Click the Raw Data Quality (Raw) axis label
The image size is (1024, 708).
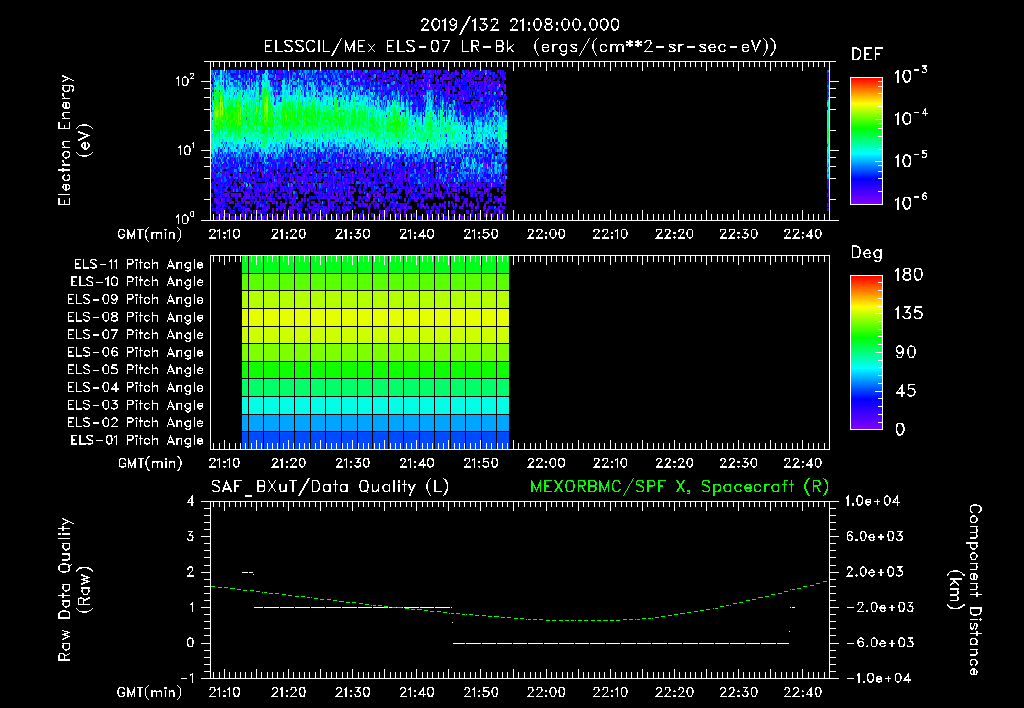click(74, 590)
